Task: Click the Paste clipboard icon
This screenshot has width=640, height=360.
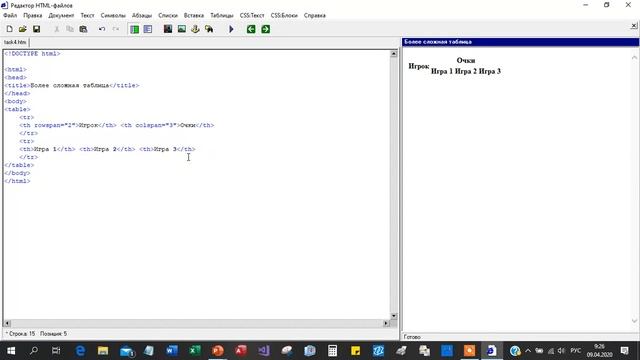Action: click(x=83, y=29)
